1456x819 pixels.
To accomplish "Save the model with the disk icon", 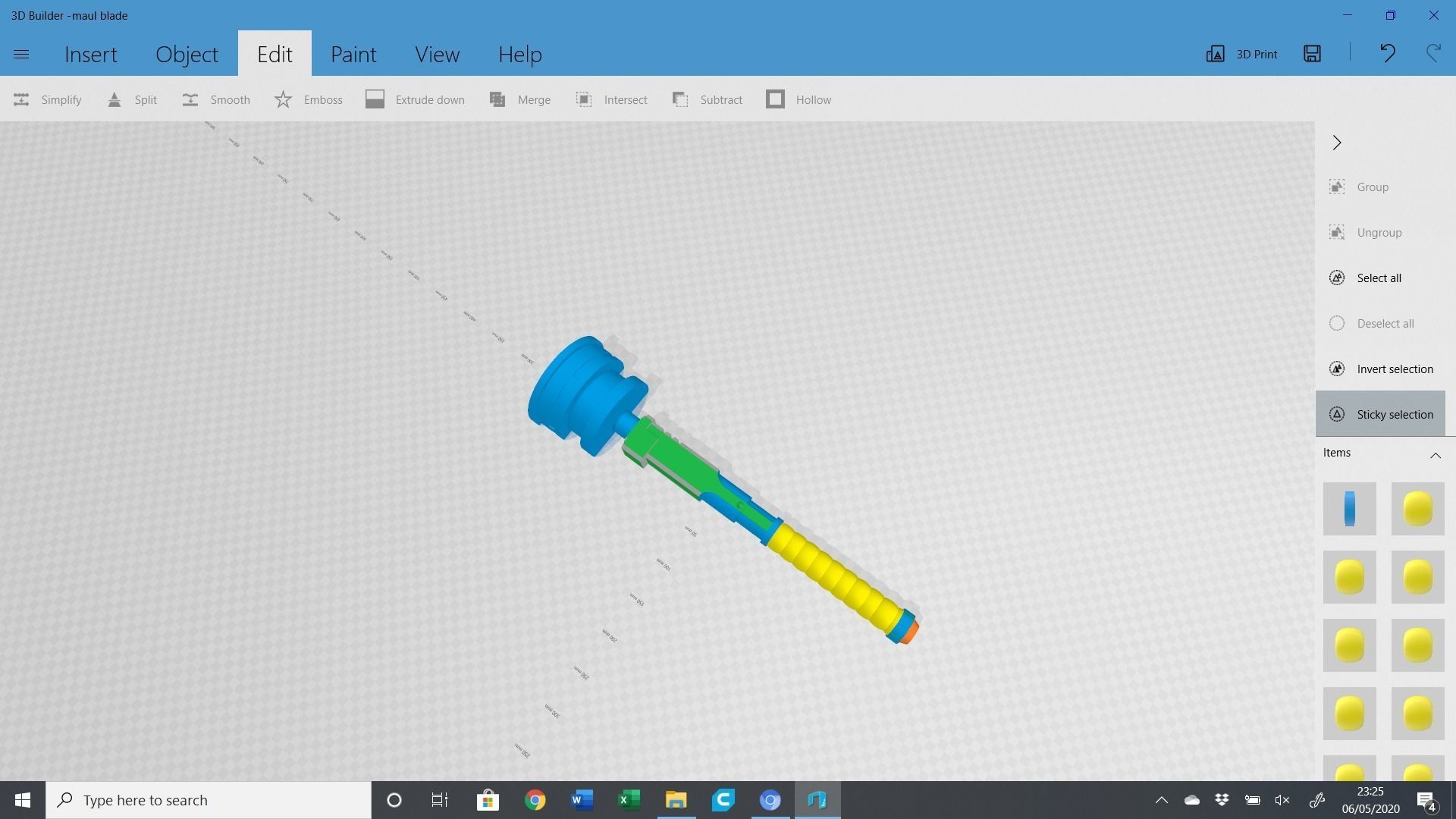I will [1312, 53].
